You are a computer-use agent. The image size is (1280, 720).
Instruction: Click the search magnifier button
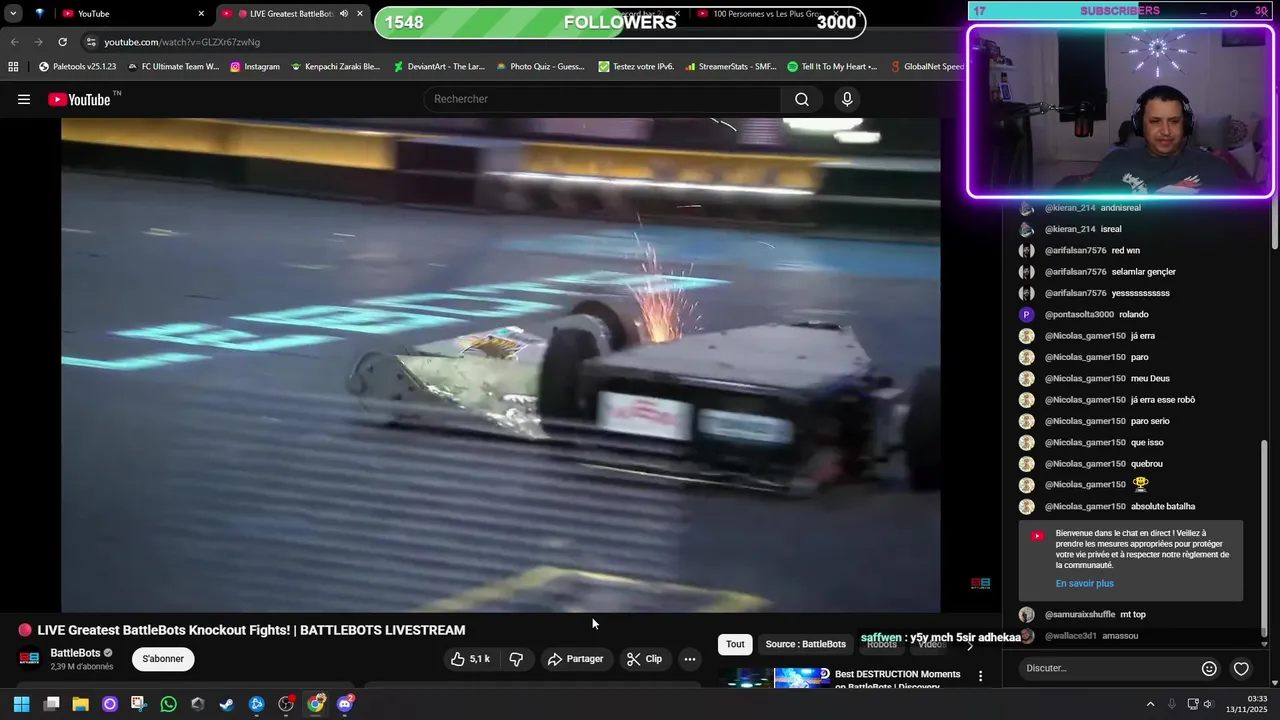click(x=801, y=99)
